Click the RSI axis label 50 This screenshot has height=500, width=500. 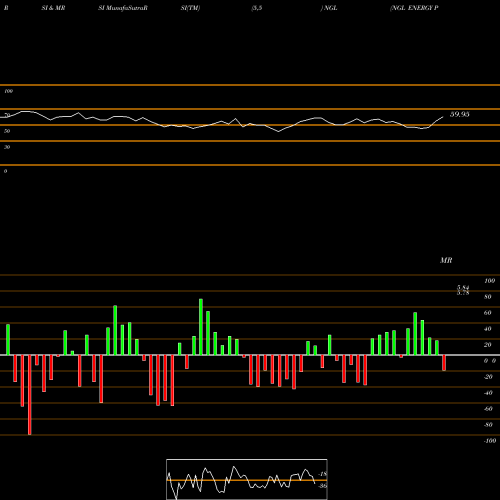click(x=7, y=131)
